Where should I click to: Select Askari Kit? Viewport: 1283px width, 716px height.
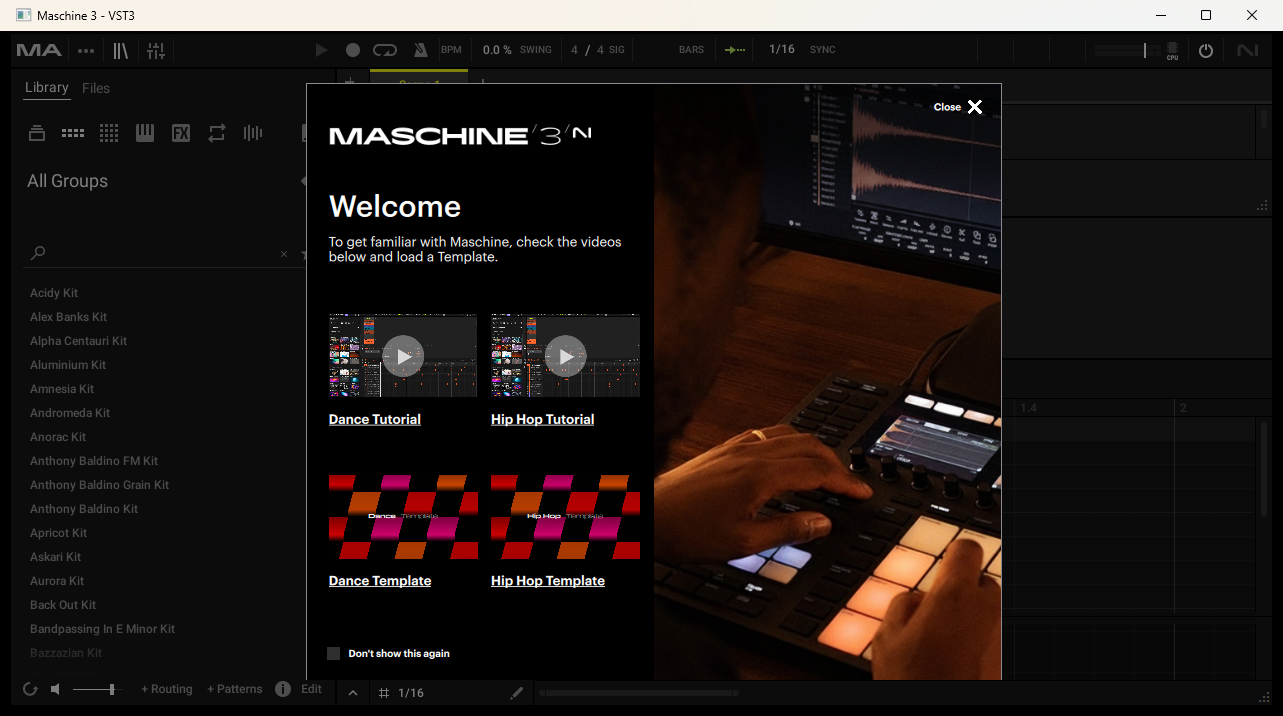coord(56,557)
